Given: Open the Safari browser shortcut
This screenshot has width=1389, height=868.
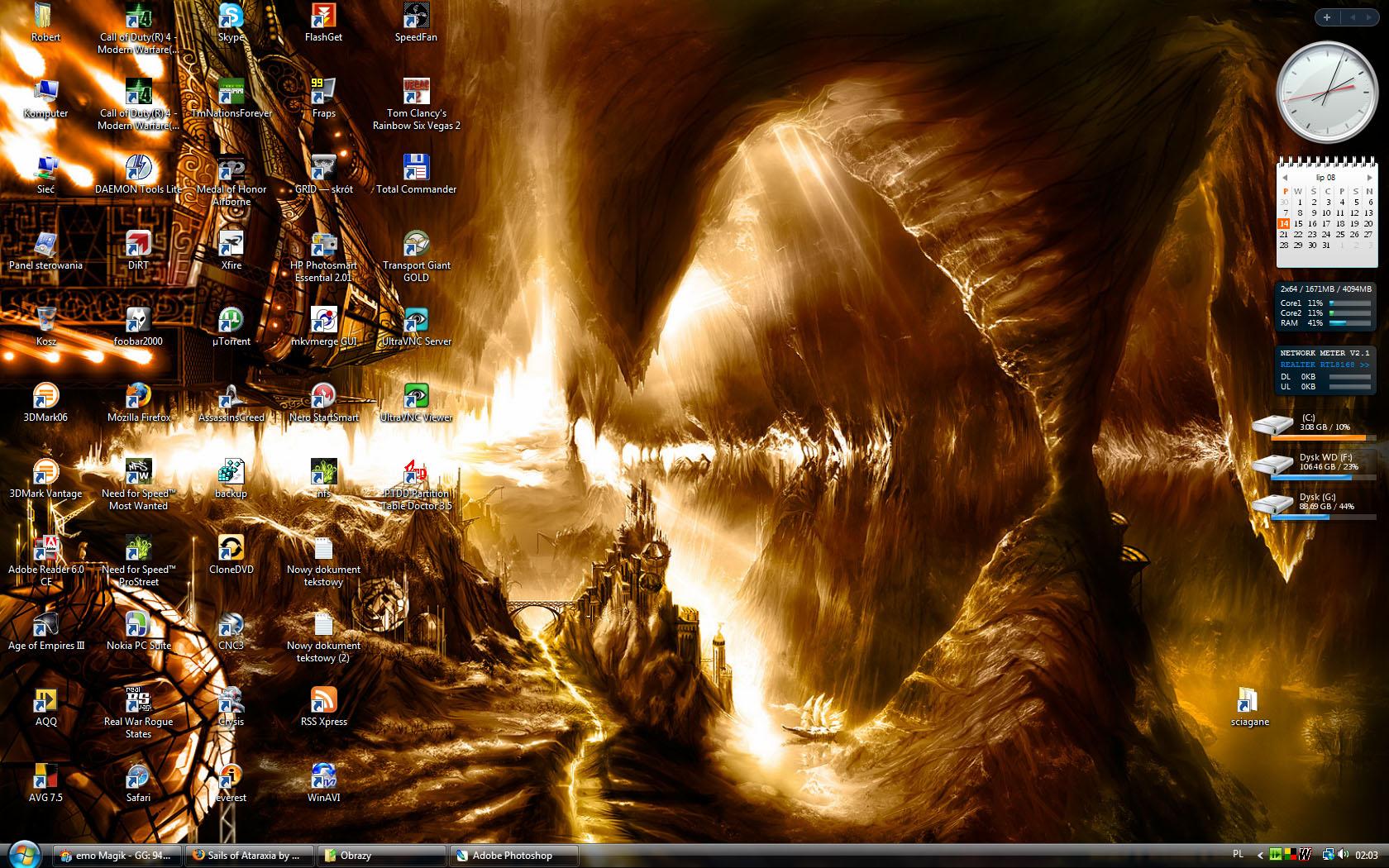Looking at the screenshot, I should click(138, 784).
